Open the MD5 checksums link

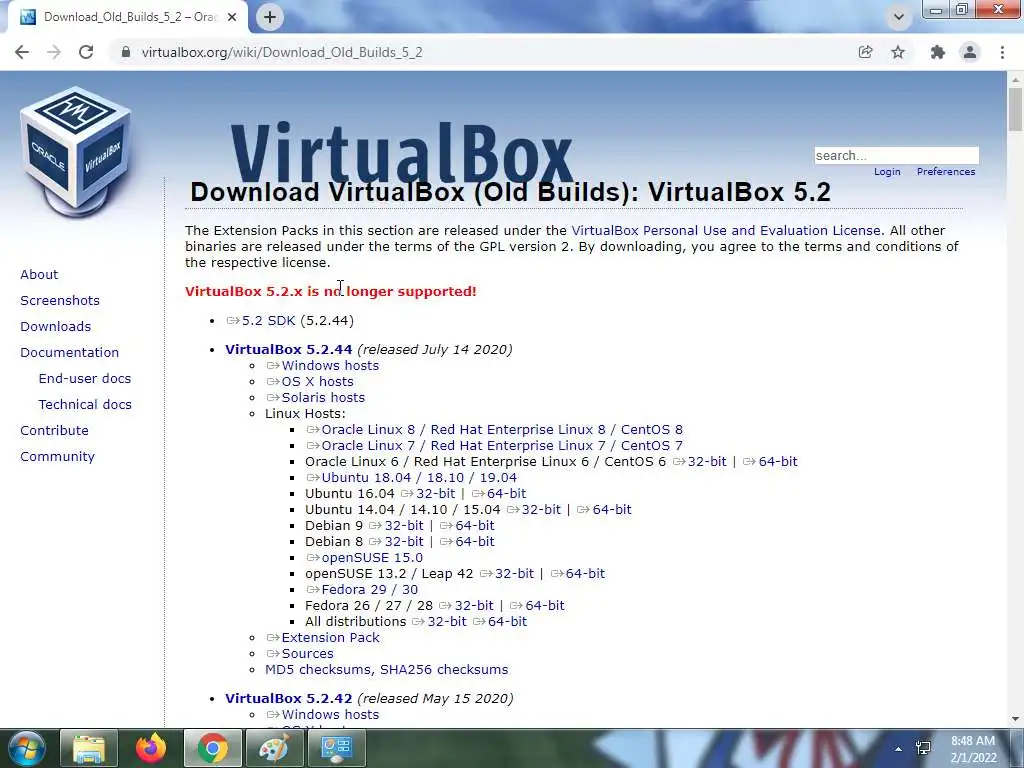coord(319,669)
